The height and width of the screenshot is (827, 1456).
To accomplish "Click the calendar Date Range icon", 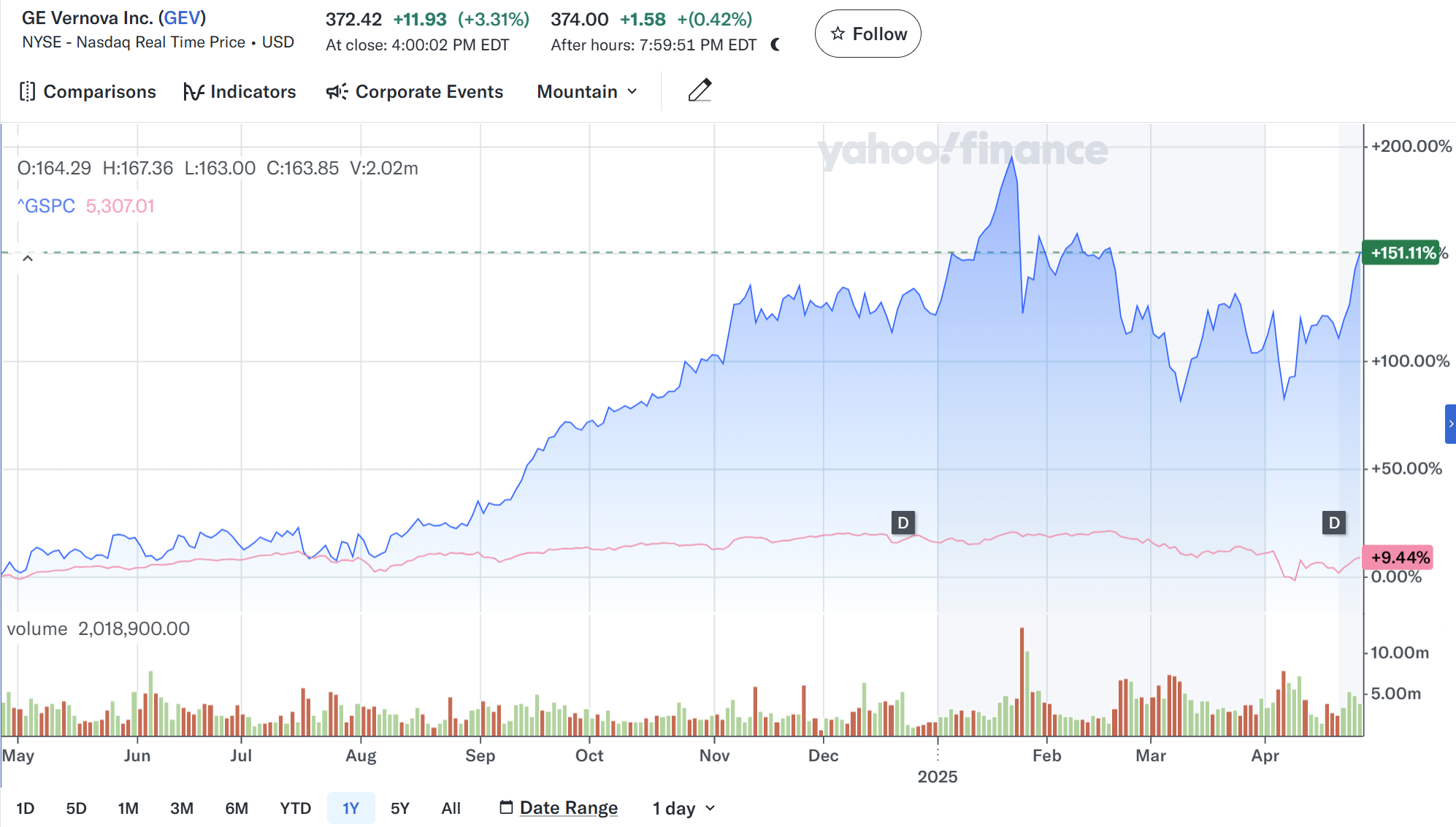I will pyautogui.click(x=506, y=807).
